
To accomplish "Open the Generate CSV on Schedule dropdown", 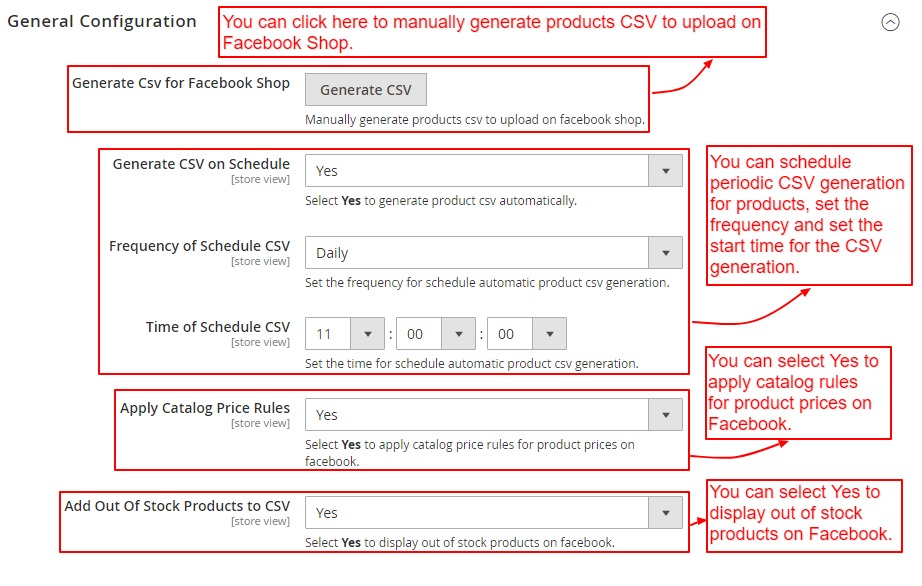I will (478, 171).
